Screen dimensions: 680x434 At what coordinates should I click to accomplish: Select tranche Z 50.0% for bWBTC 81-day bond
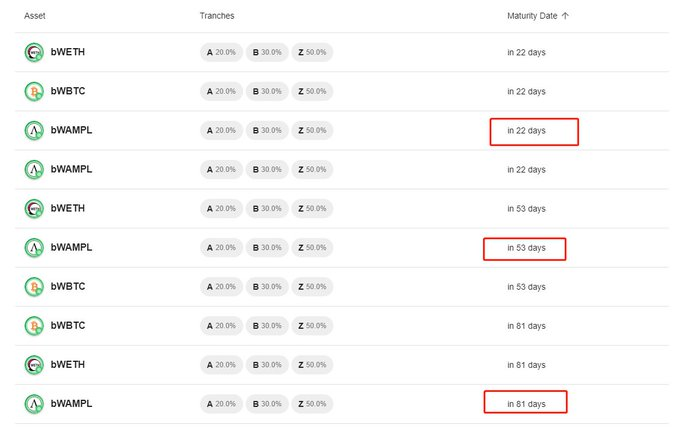click(x=312, y=325)
